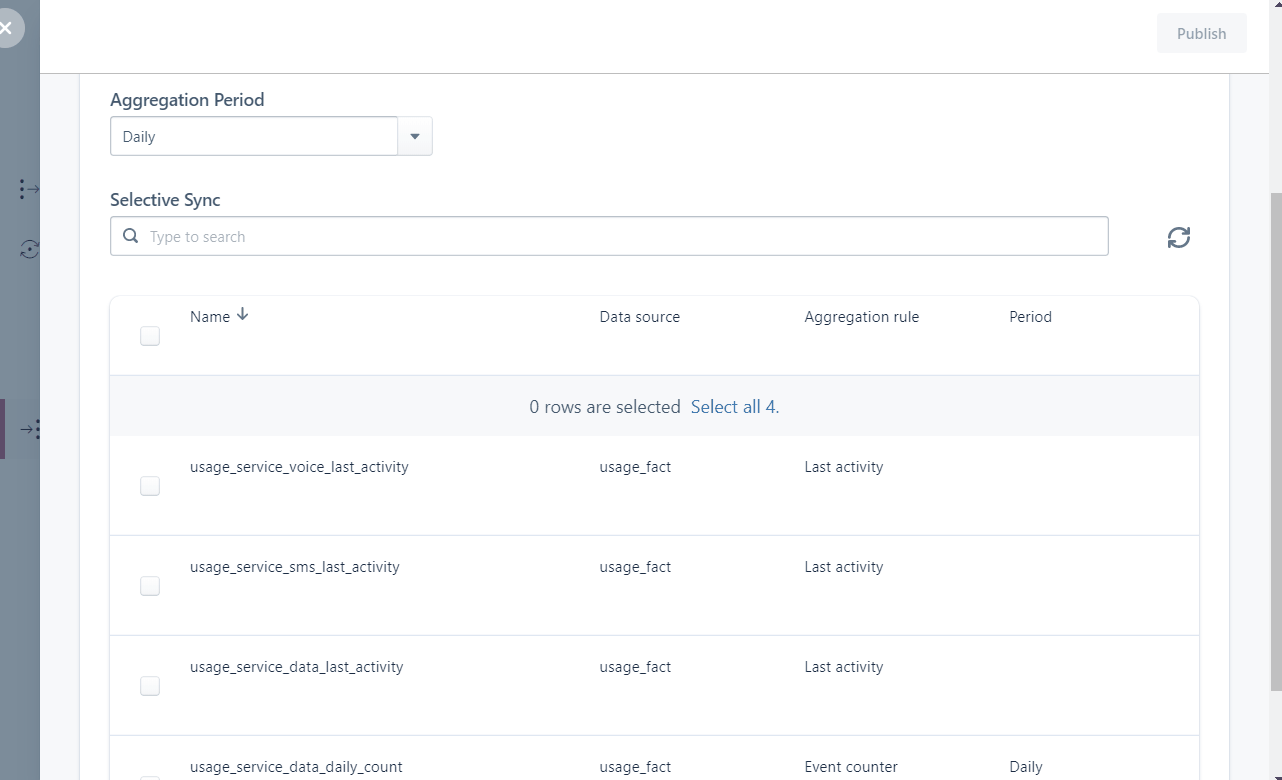Image resolution: width=1282 pixels, height=780 pixels.
Task: Check the usage_service_sms_last_activity row checkbox
Action: (x=150, y=586)
